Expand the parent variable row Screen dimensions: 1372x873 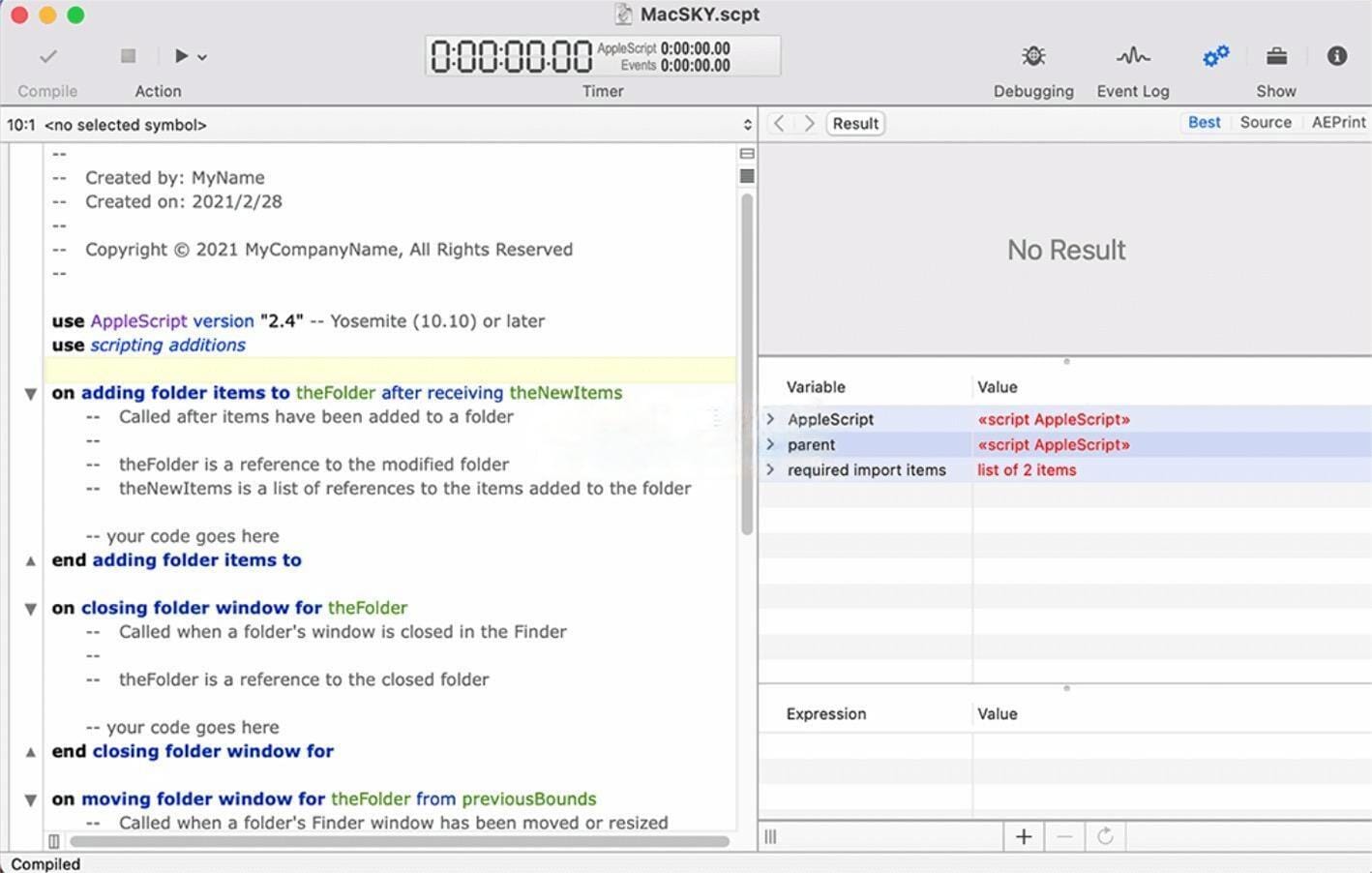[770, 444]
